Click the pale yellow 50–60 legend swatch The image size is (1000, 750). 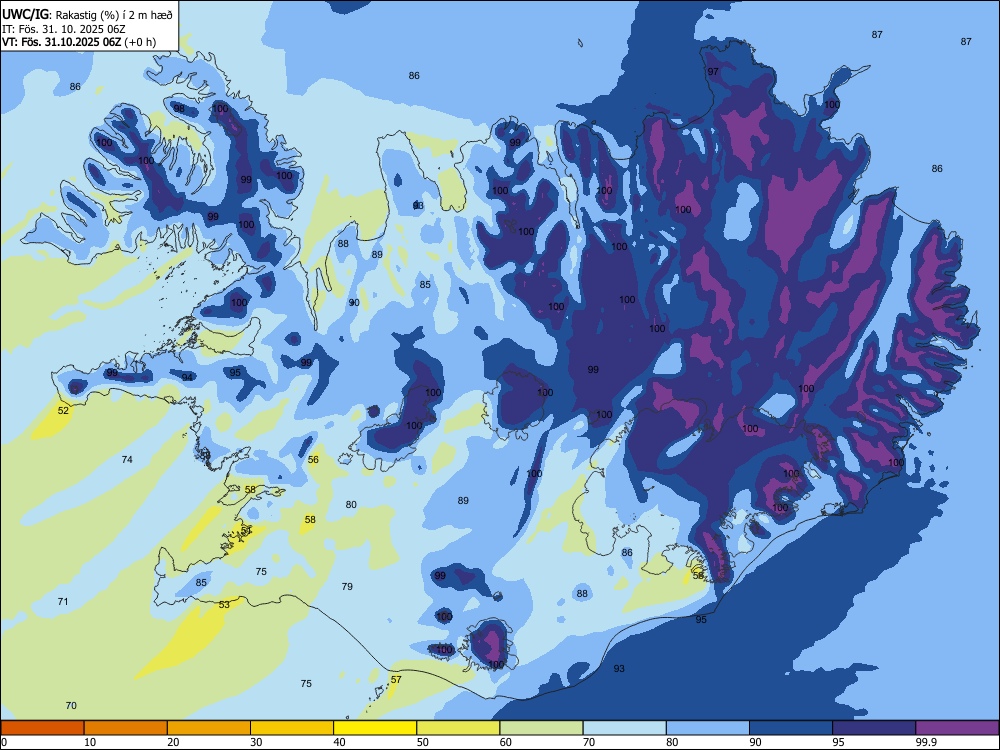[458, 728]
